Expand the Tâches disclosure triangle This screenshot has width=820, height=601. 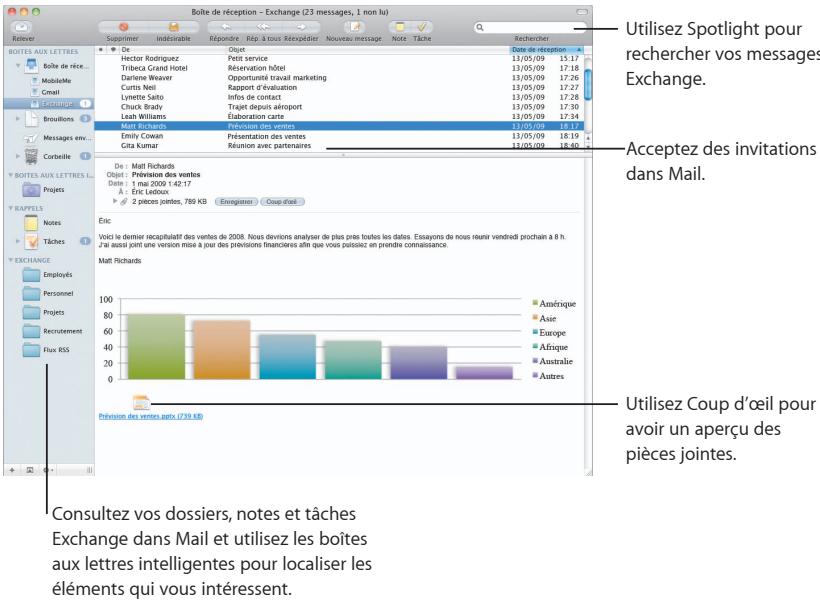18,242
